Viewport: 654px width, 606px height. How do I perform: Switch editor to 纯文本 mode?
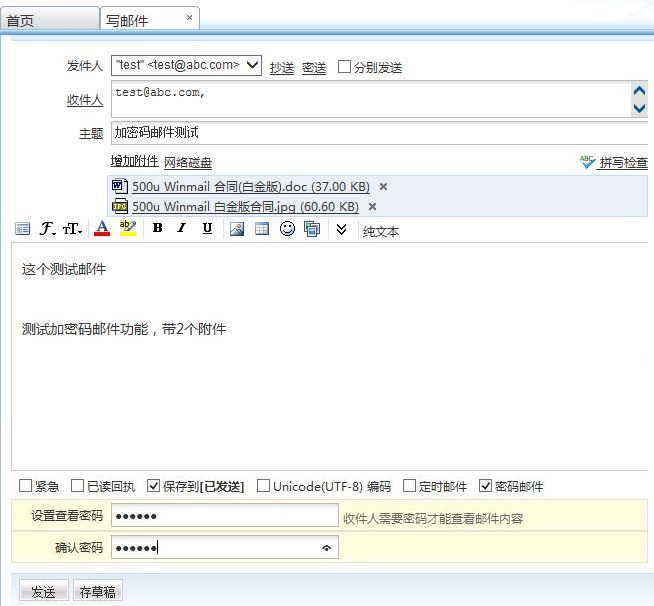[x=381, y=231]
